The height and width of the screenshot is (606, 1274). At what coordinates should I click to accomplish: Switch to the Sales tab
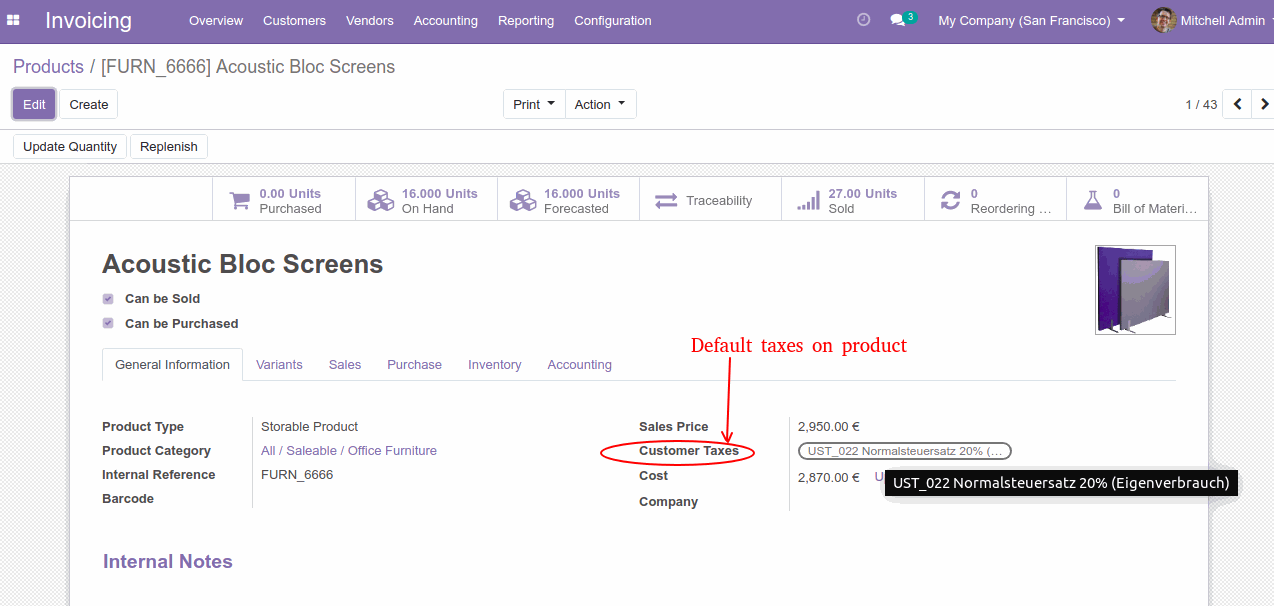[x=345, y=365]
